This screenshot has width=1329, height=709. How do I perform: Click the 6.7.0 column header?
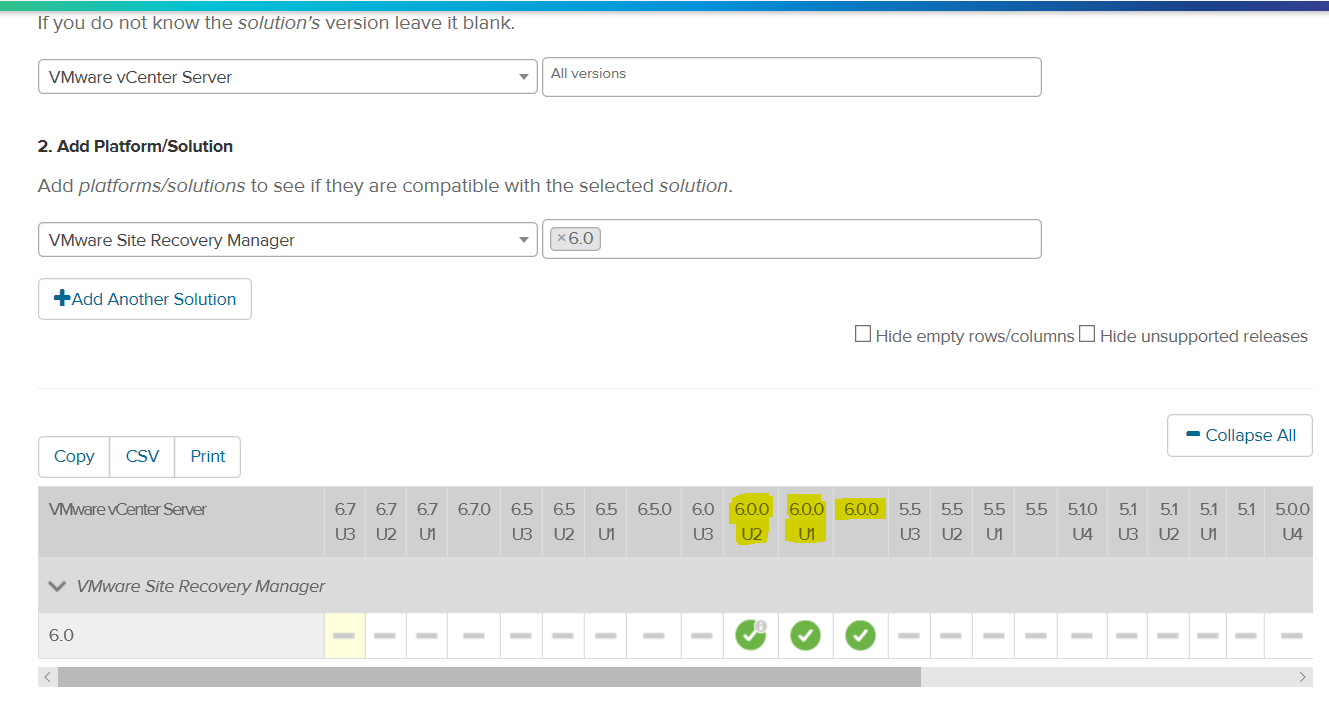(474, 521)
